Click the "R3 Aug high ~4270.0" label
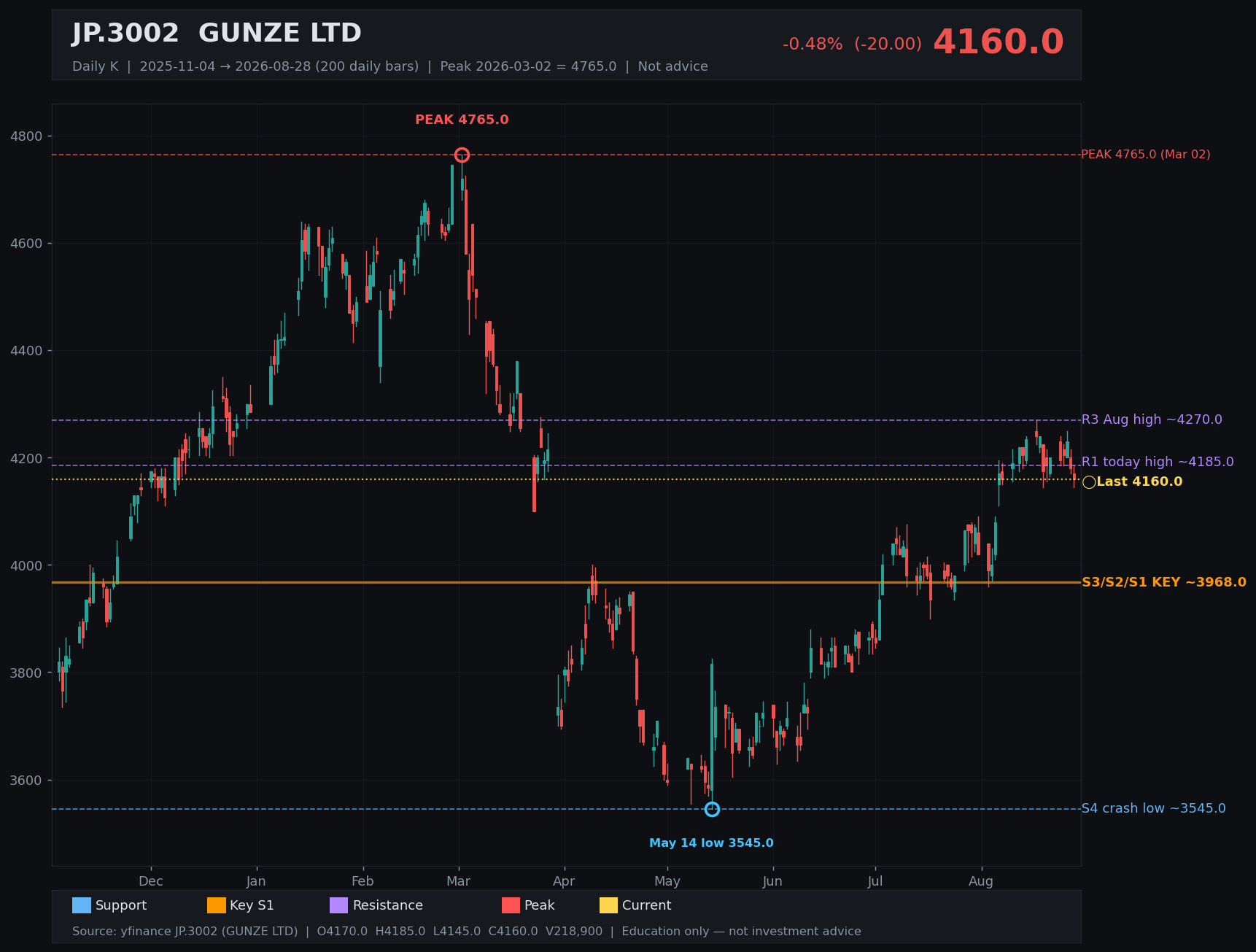The image size is (1256, 952). pyautogui.click(x=1152, y=419)
